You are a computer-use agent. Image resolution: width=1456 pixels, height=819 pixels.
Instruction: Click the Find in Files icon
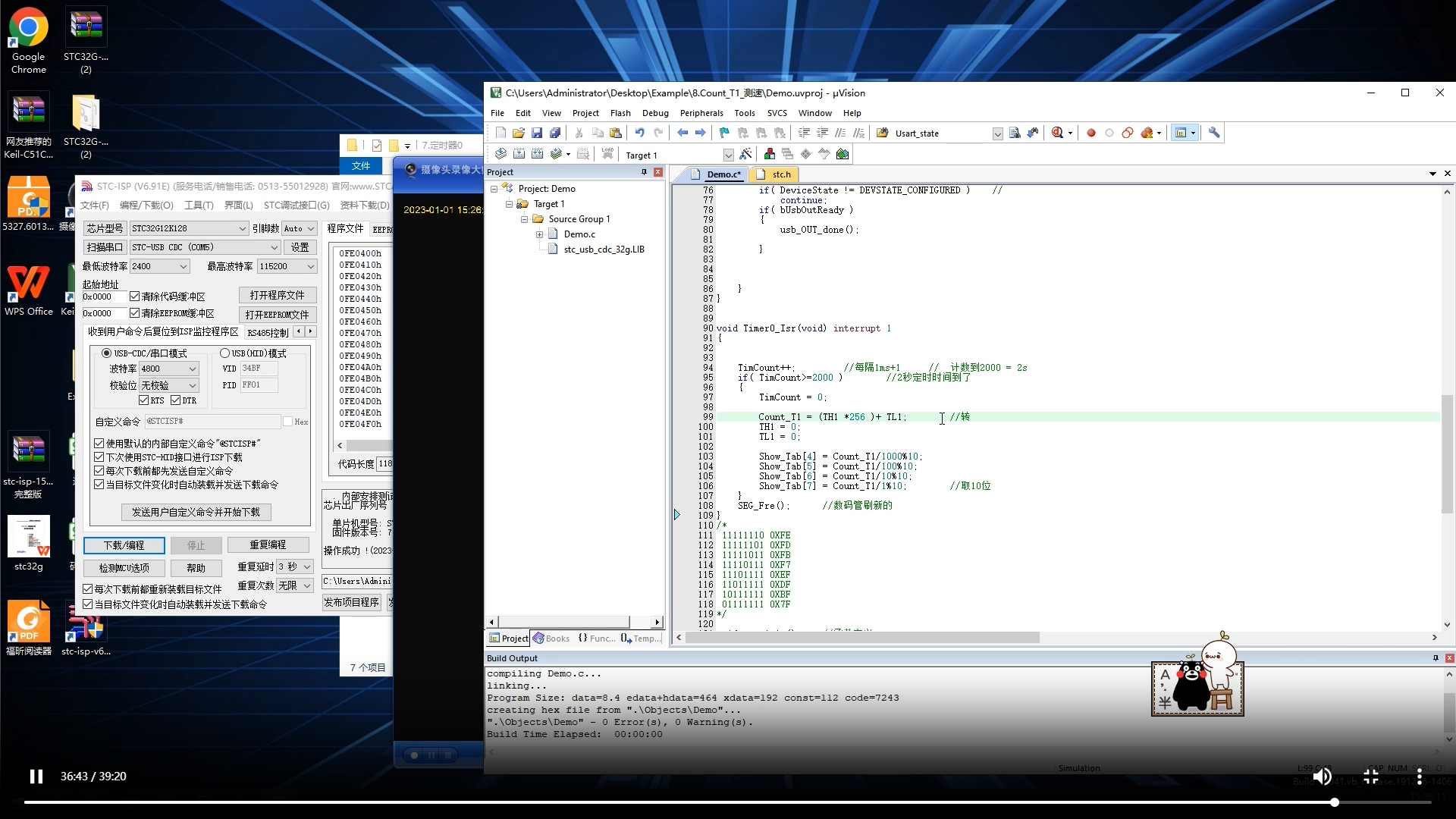pos(1015,133)
